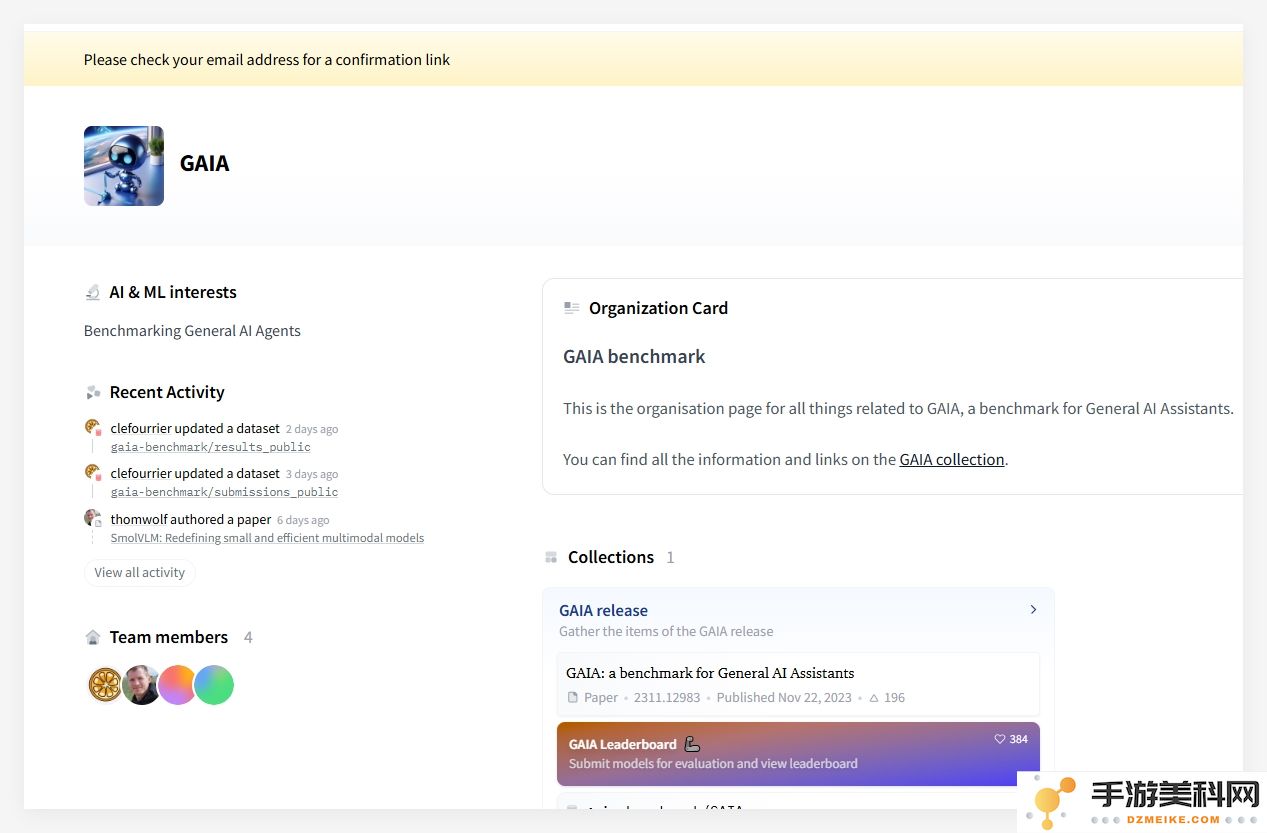
Task: Click clefourrier's avatar beside submissions_public update
Action: coord(93,473)
